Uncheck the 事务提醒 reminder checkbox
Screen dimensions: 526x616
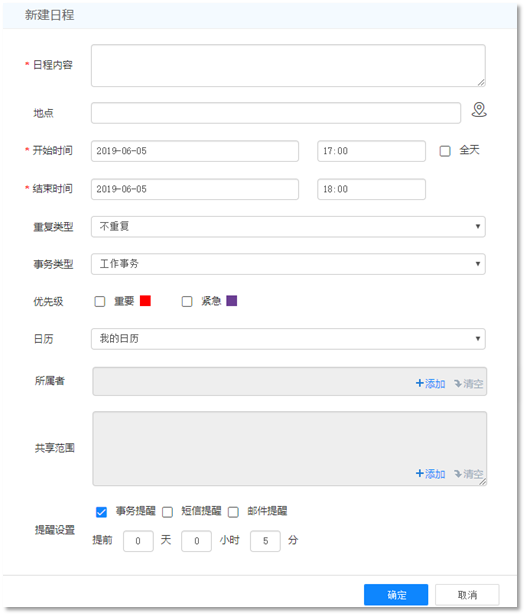pos(101,512)
